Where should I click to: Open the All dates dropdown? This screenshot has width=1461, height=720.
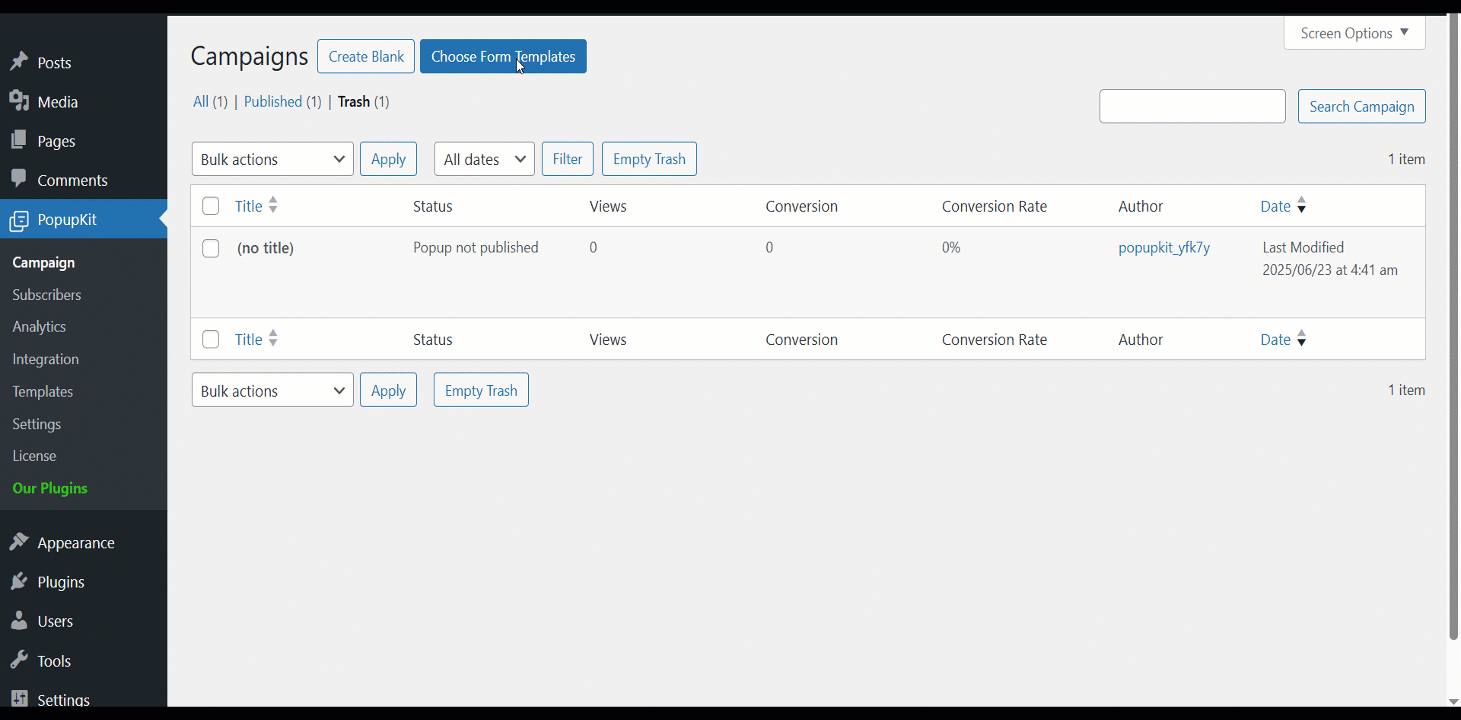[484, 159]
